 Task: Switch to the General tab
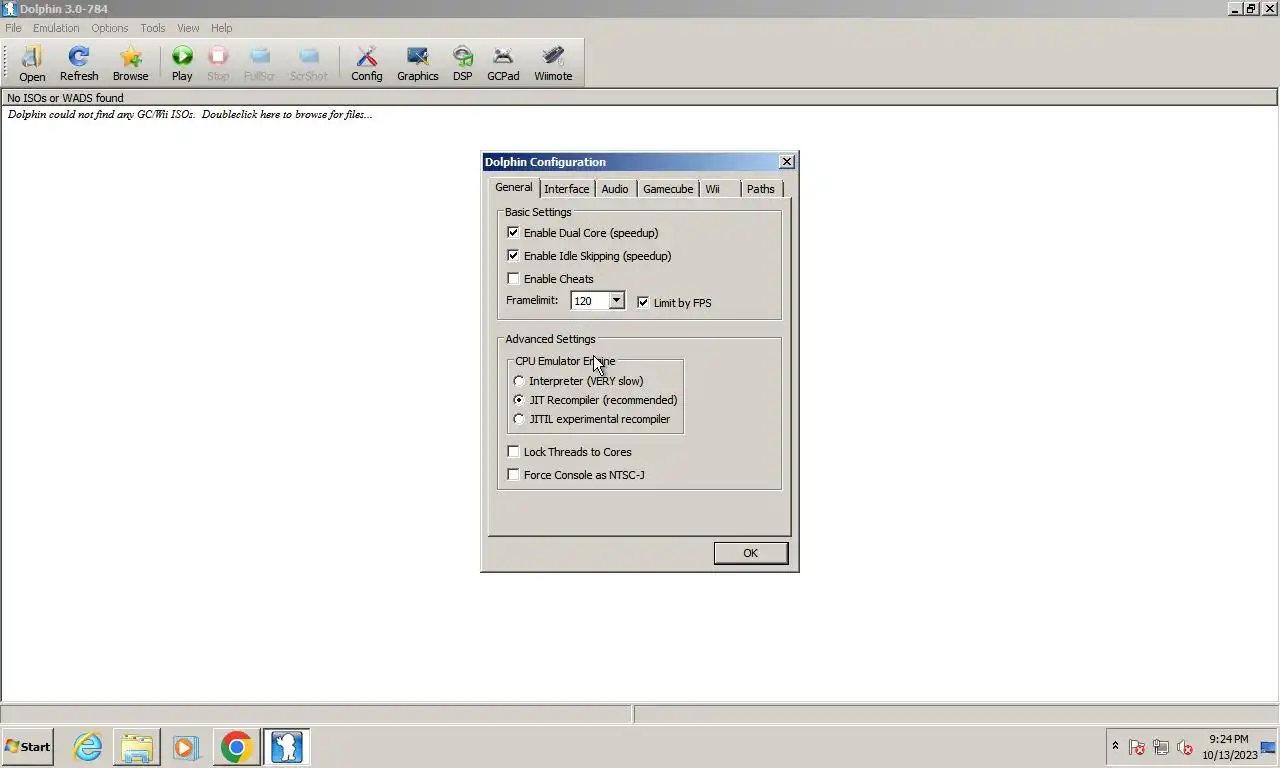[514, 187]
